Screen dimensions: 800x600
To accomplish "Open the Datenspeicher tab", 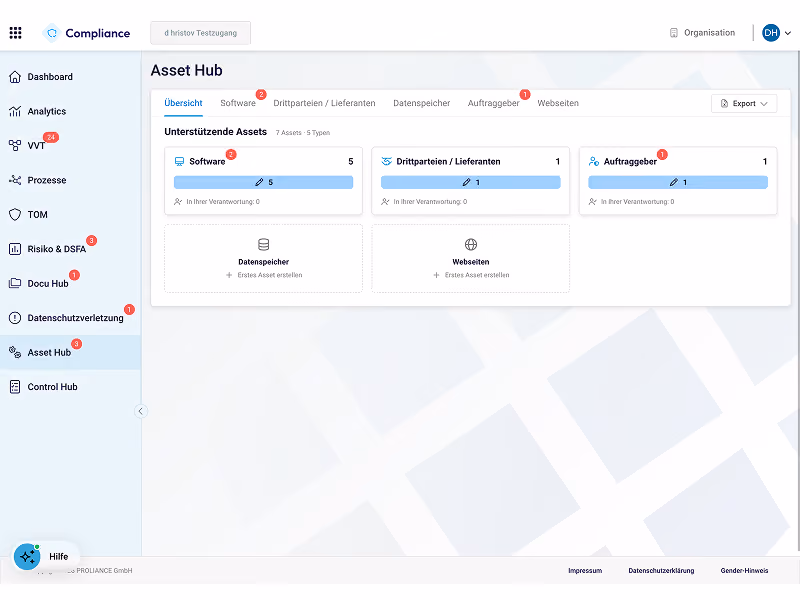I will pyautogui.click(x=421, y=104).
